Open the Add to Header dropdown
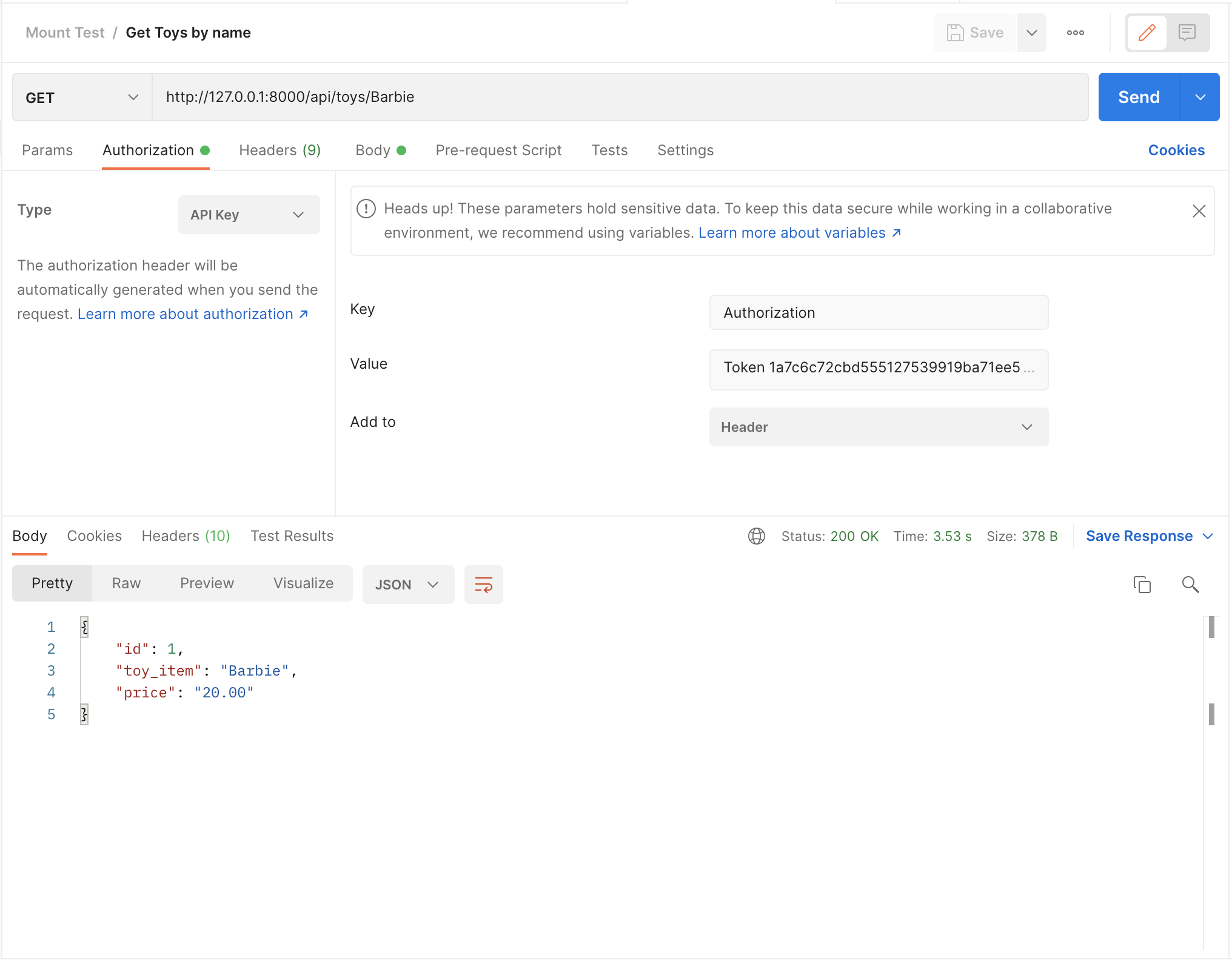The width and height of the screenshot is (1232, 963). point(878,427)
